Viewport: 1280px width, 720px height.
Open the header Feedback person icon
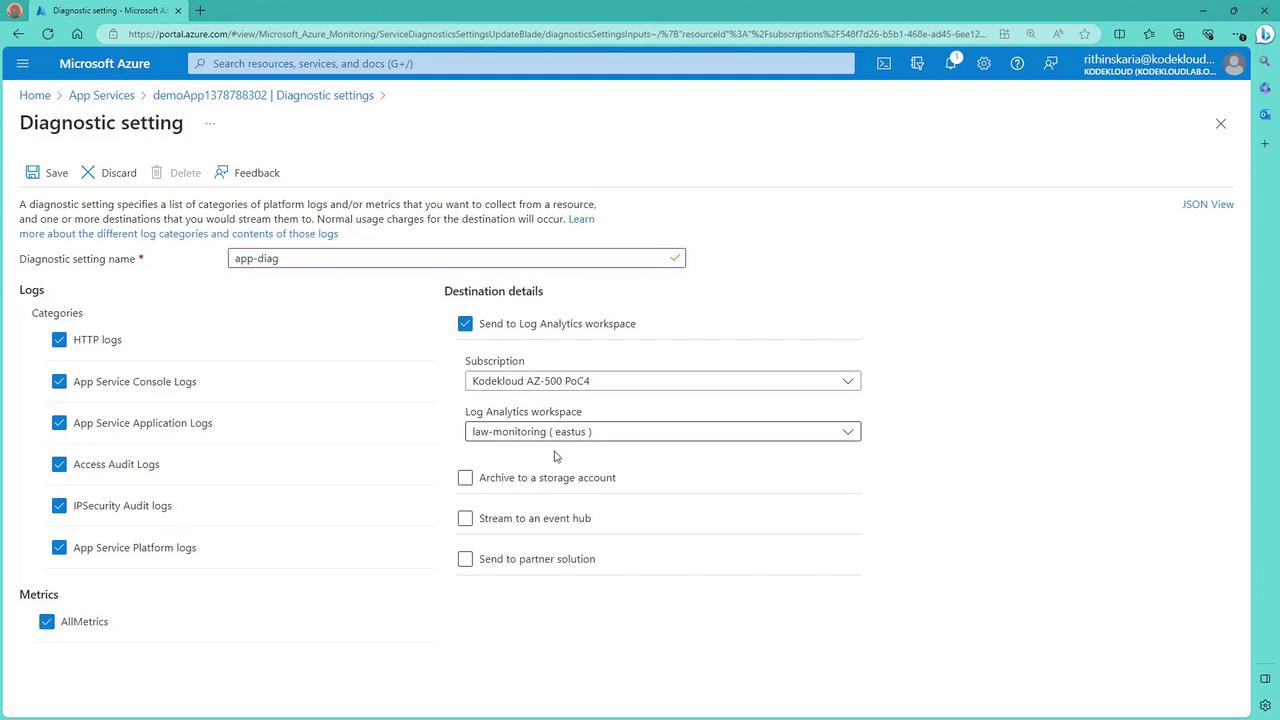coord(1051,63)
